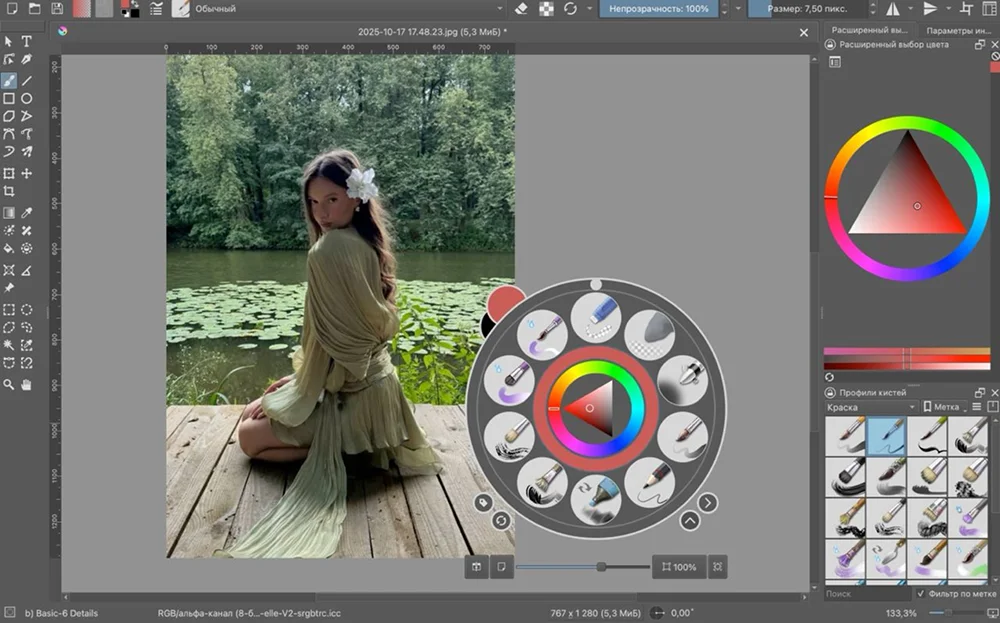Select the Crop tool
The width and height of the screenshot is (1000, 623).
coord(9,191)
